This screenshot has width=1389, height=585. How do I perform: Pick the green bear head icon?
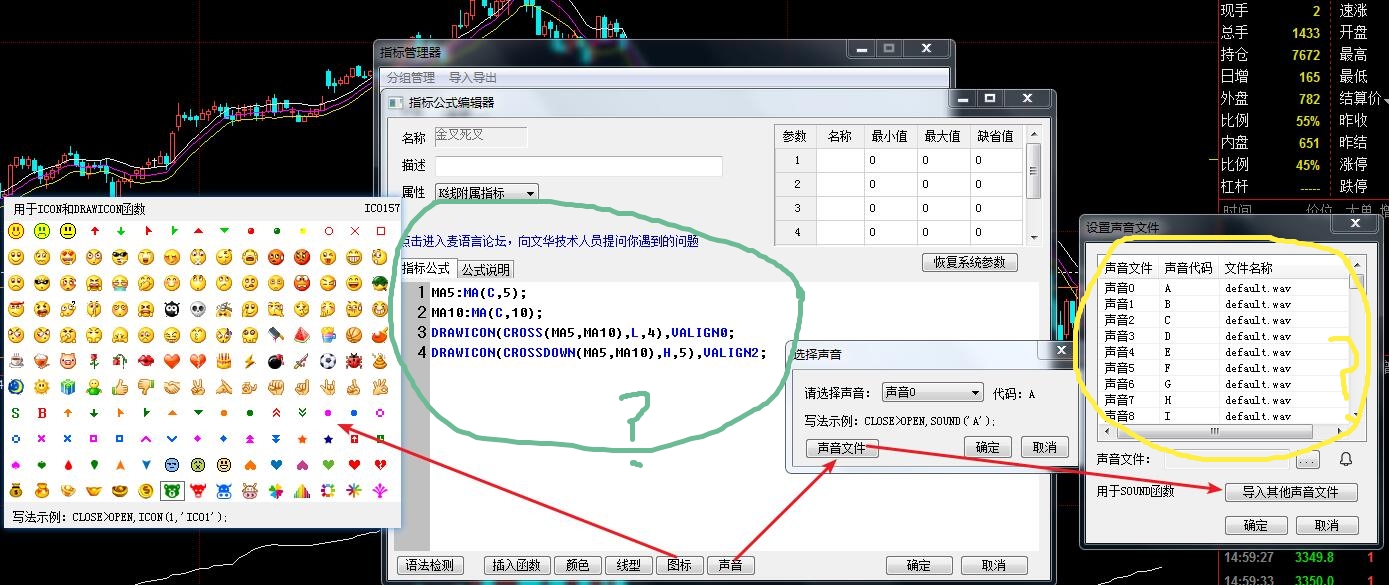(x=172, y=491)
